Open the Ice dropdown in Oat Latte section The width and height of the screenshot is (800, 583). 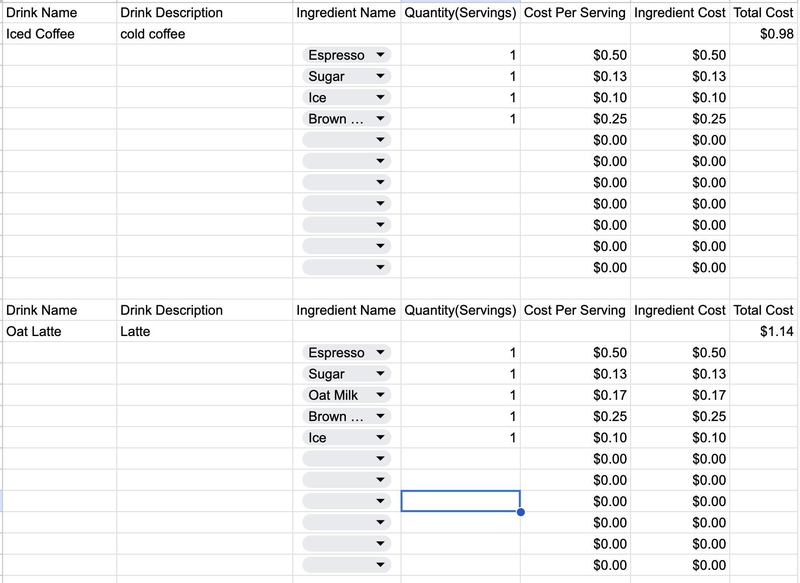380,438
